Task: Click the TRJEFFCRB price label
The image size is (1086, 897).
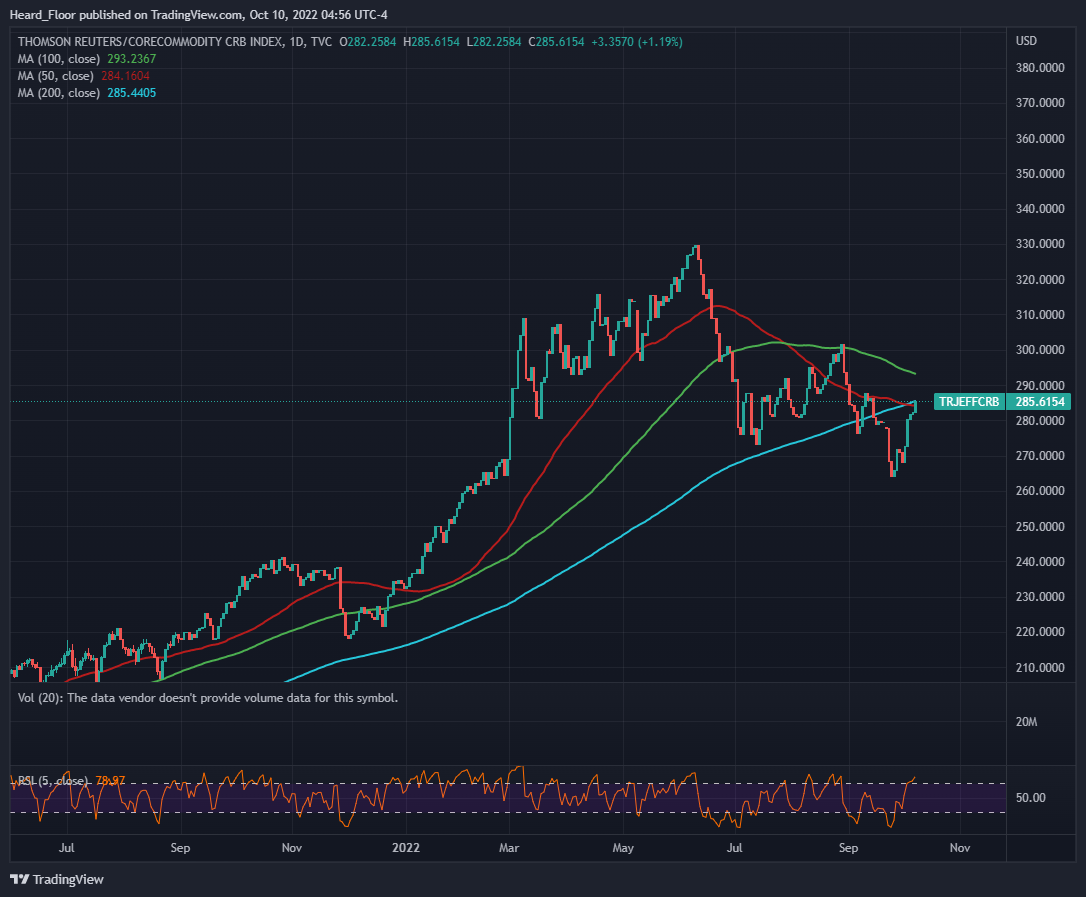Action: click(969, 402)
